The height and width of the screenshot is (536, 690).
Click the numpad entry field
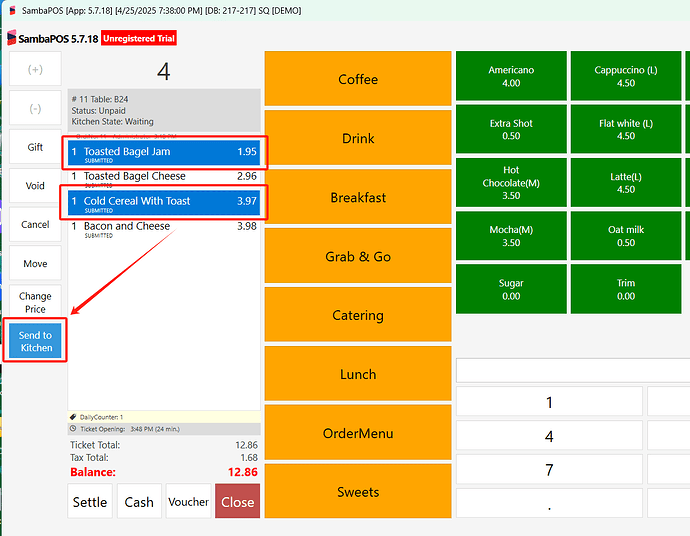click(573, 371)
